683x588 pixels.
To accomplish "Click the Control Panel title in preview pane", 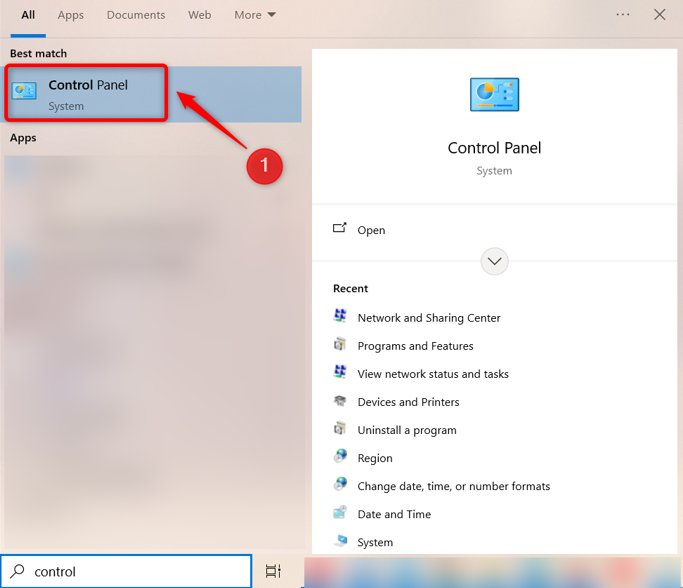I will 494,148.
